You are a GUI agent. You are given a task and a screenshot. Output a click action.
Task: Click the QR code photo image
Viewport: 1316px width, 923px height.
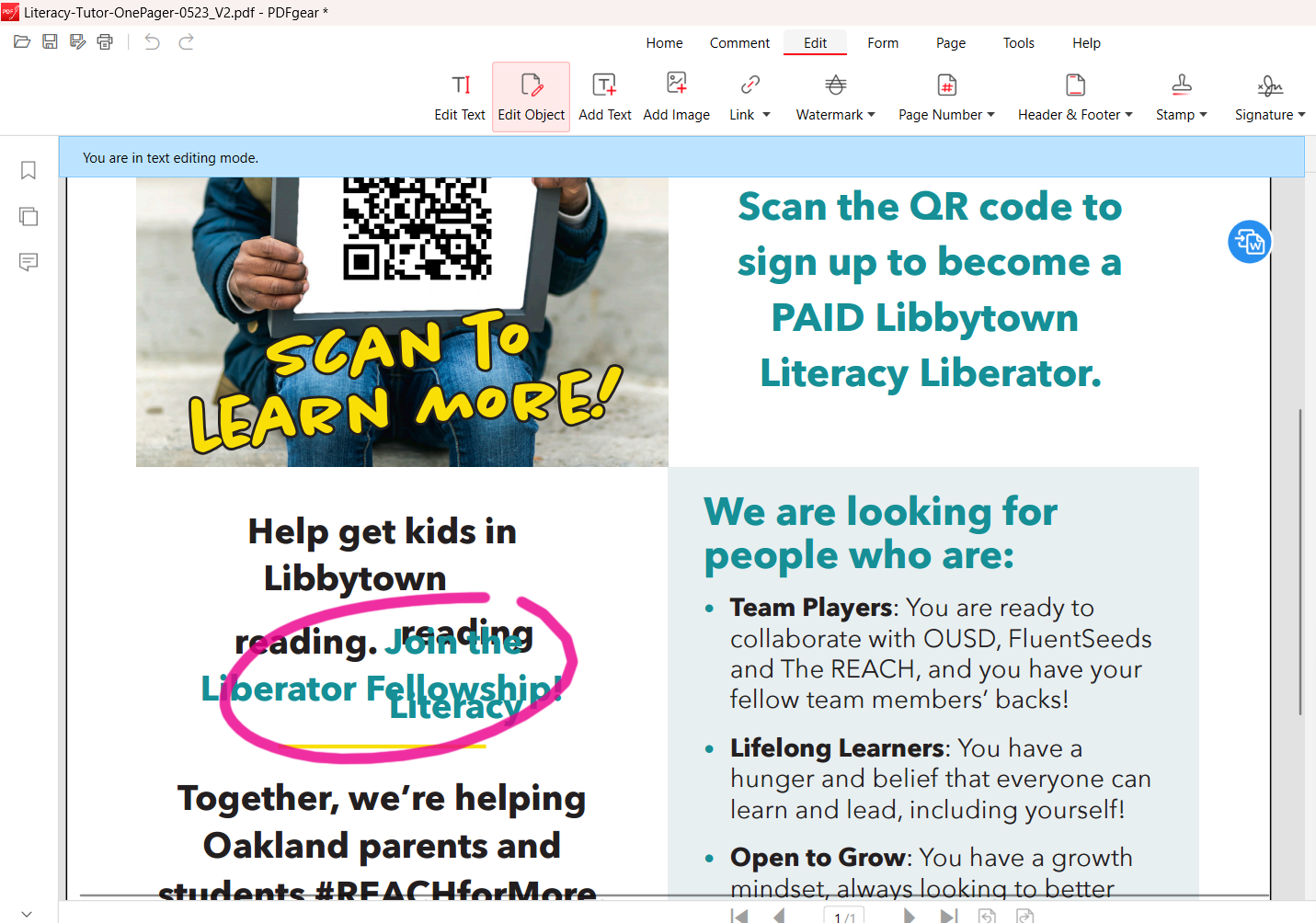coord(402,322)
